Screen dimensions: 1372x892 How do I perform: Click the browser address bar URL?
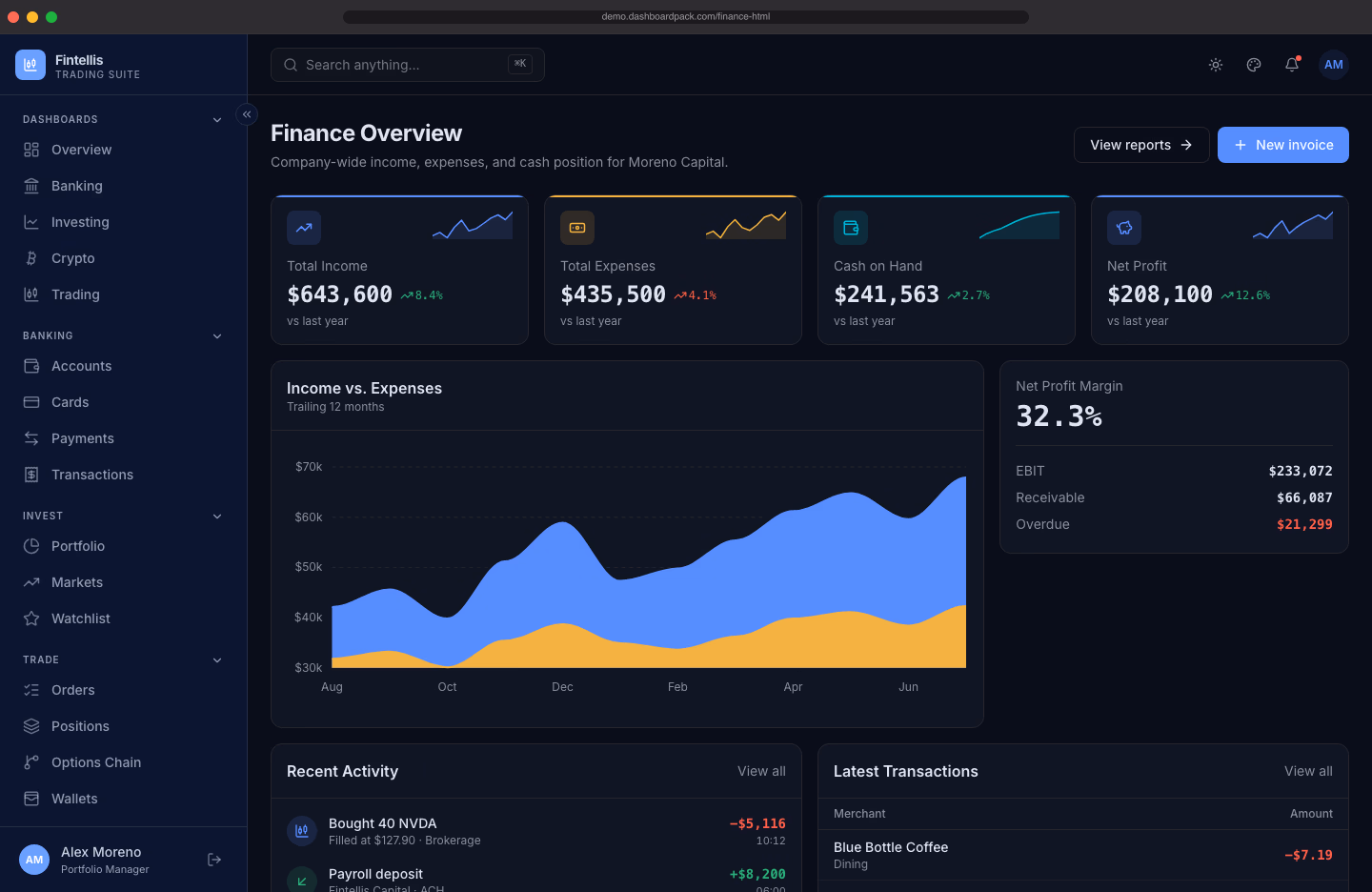pos(686,16)
